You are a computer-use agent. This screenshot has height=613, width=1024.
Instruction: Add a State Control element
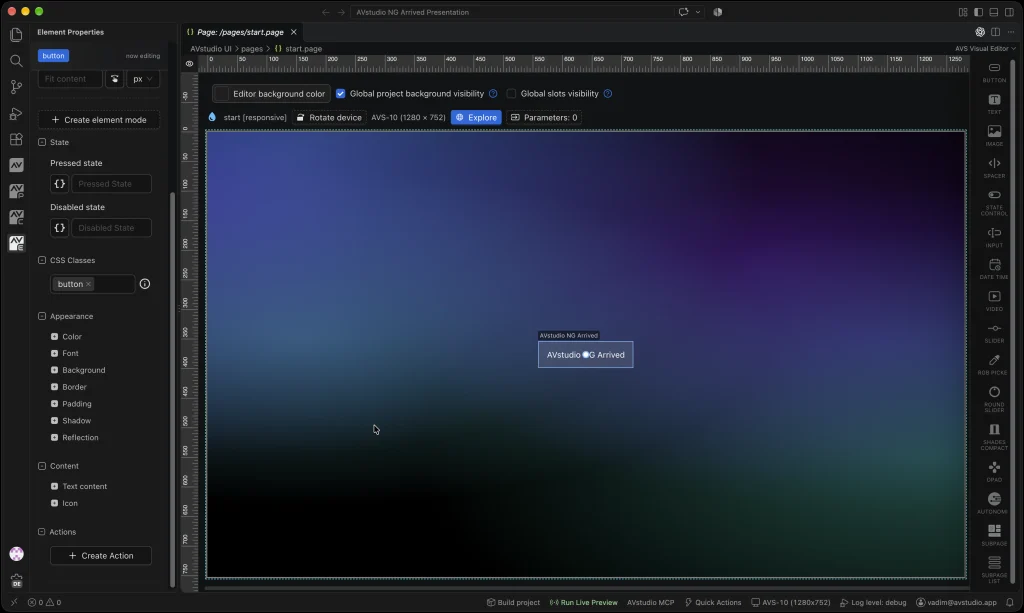click(x=994, y=202)
